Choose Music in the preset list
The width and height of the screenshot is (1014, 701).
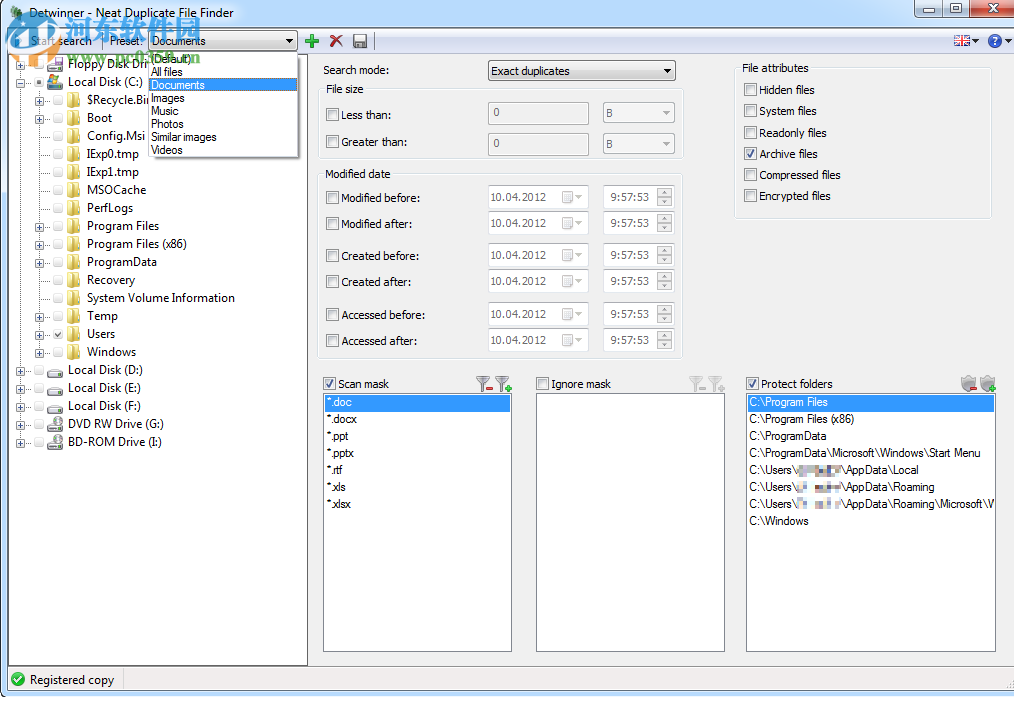pyautogui.click(x=165, y=111)
